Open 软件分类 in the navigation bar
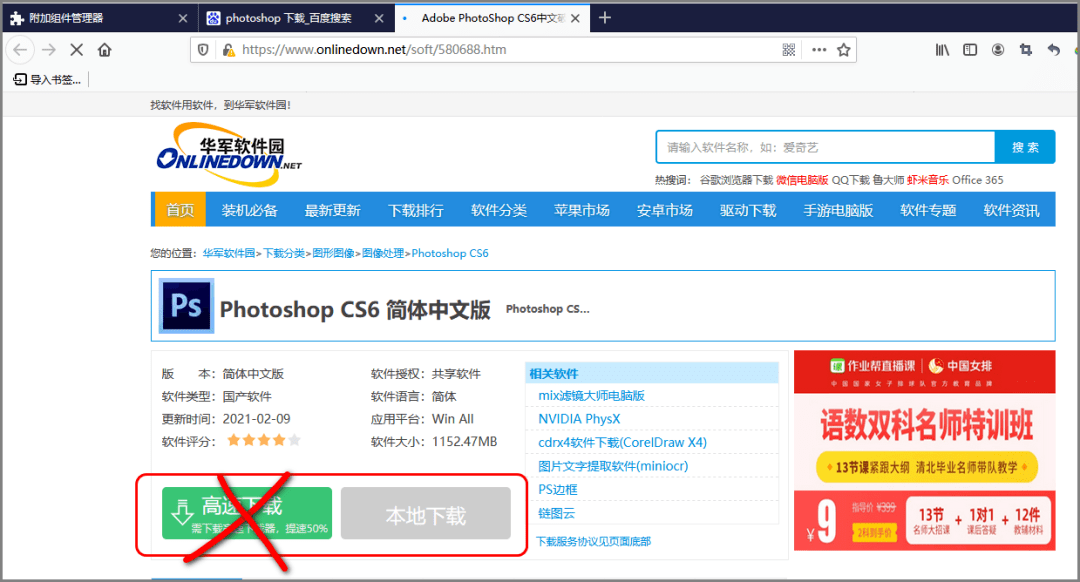The height and width of the screenshot is (582, 1080). (x=499, y=210)
